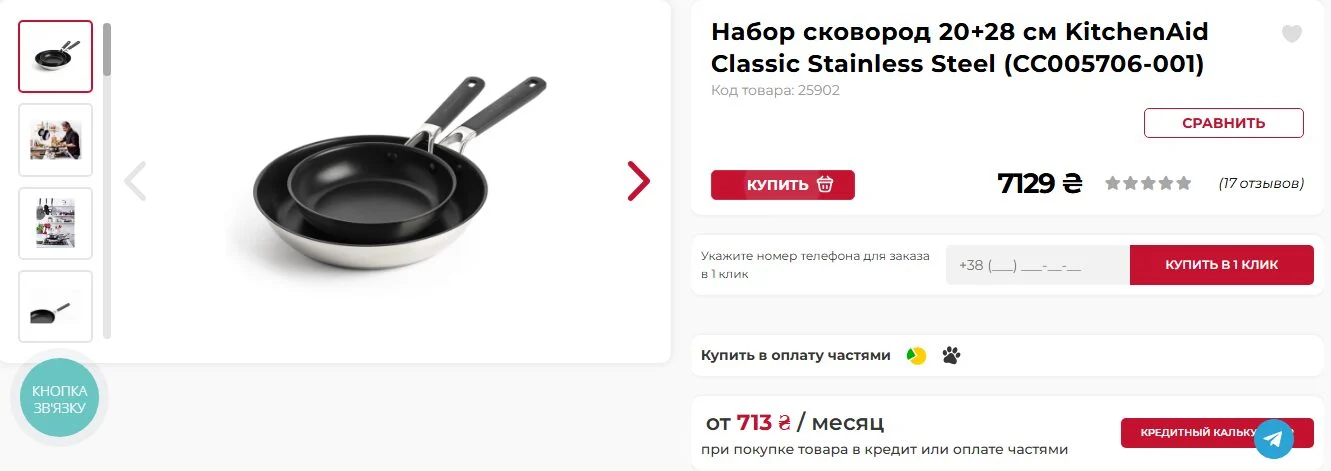The width and height of the screenshot is (1331, 471).
Task: Click the green-yellow installment payment icon
Action: [916, 355]
